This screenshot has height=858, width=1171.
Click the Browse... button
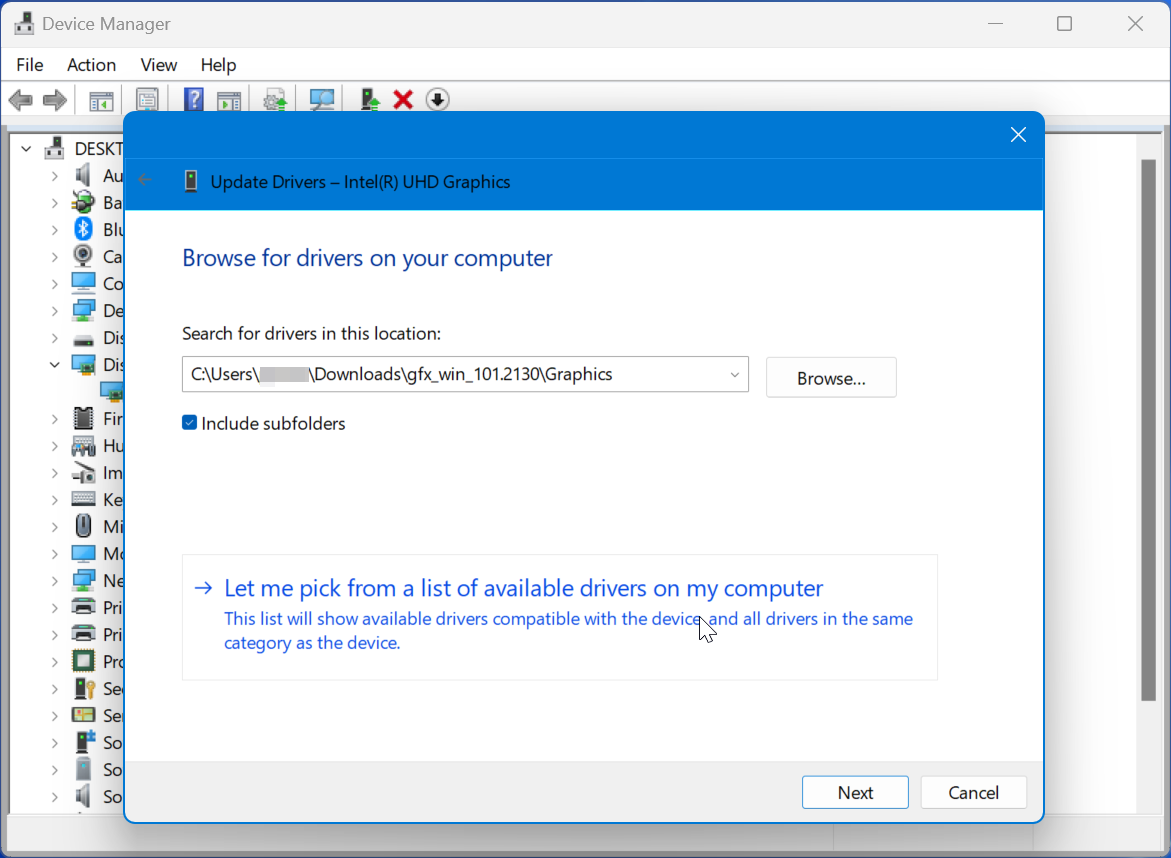[x=831, y=378]
